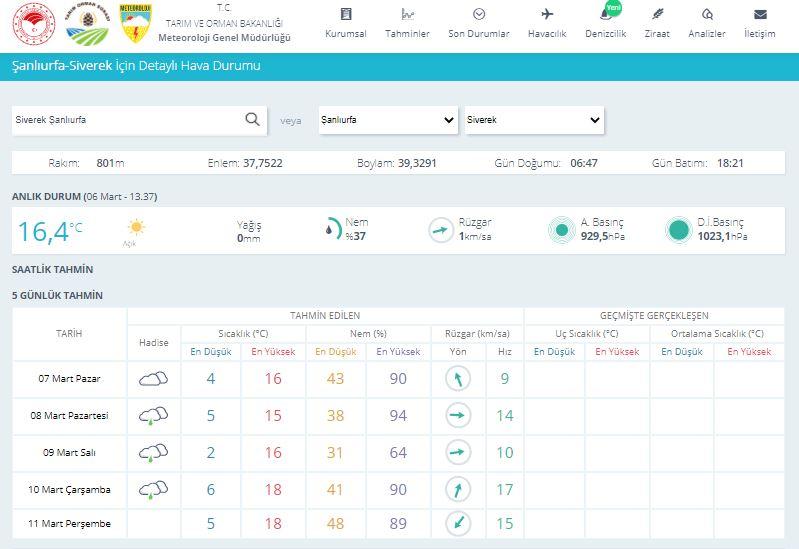Click the TAHMİN EDİLEN table header
Image resolution: width=799 pixels, height=549 pixels.
point(325,316)
